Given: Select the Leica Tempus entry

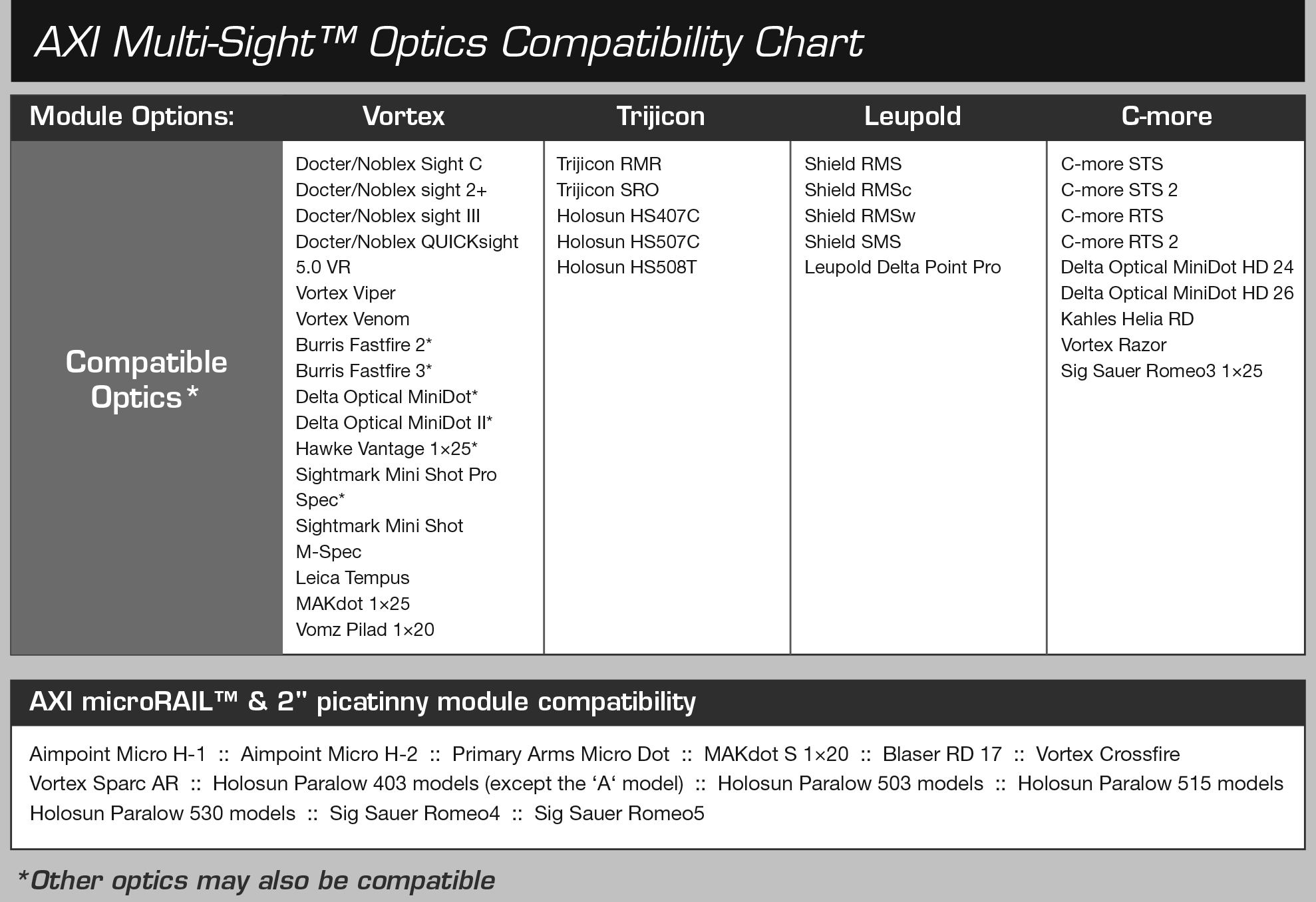Looking at the screenshot, I should (353, 578).
